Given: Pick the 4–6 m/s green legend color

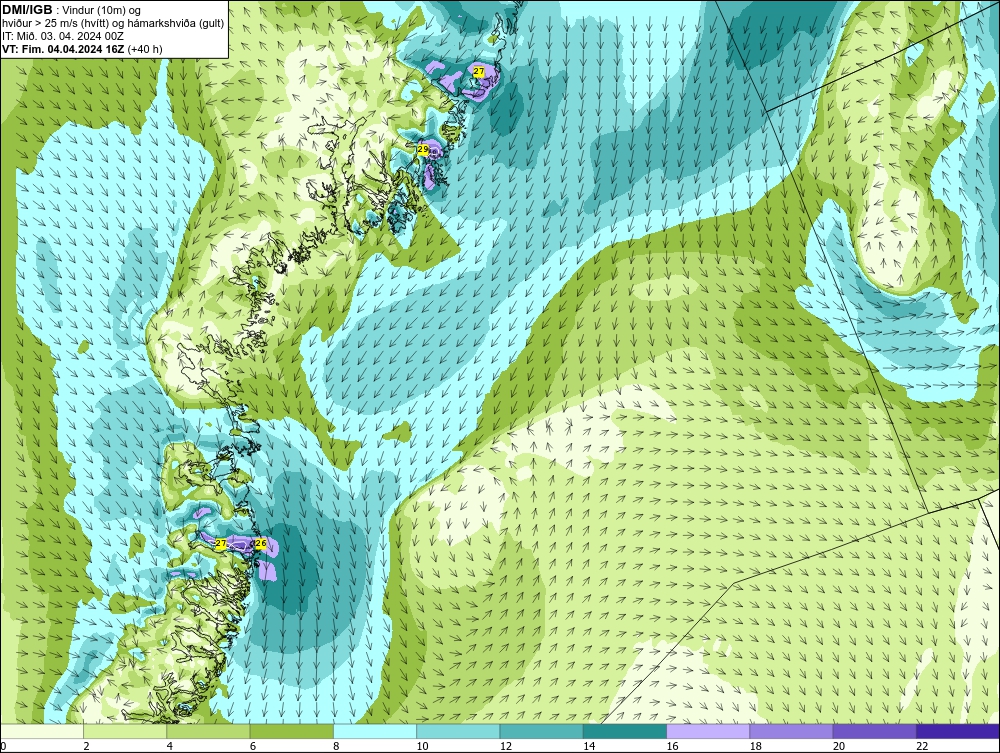Looking at the screenshot, I should pos(209,731).
